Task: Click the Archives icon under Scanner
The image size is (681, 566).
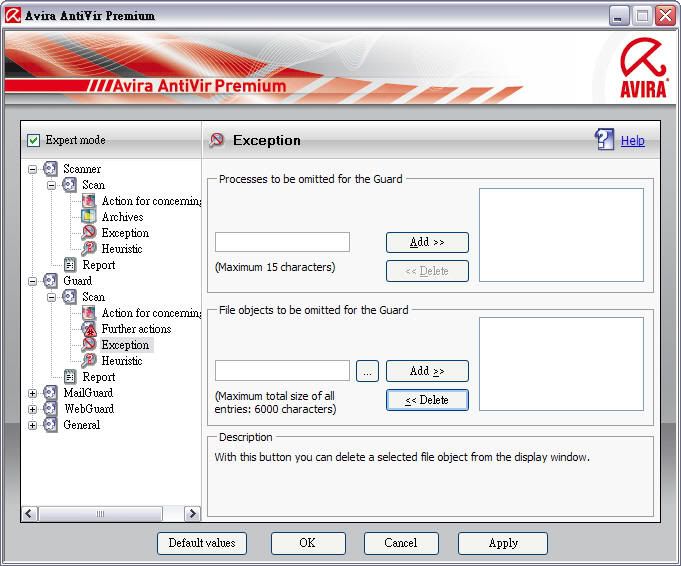Action: click(89, 217)
